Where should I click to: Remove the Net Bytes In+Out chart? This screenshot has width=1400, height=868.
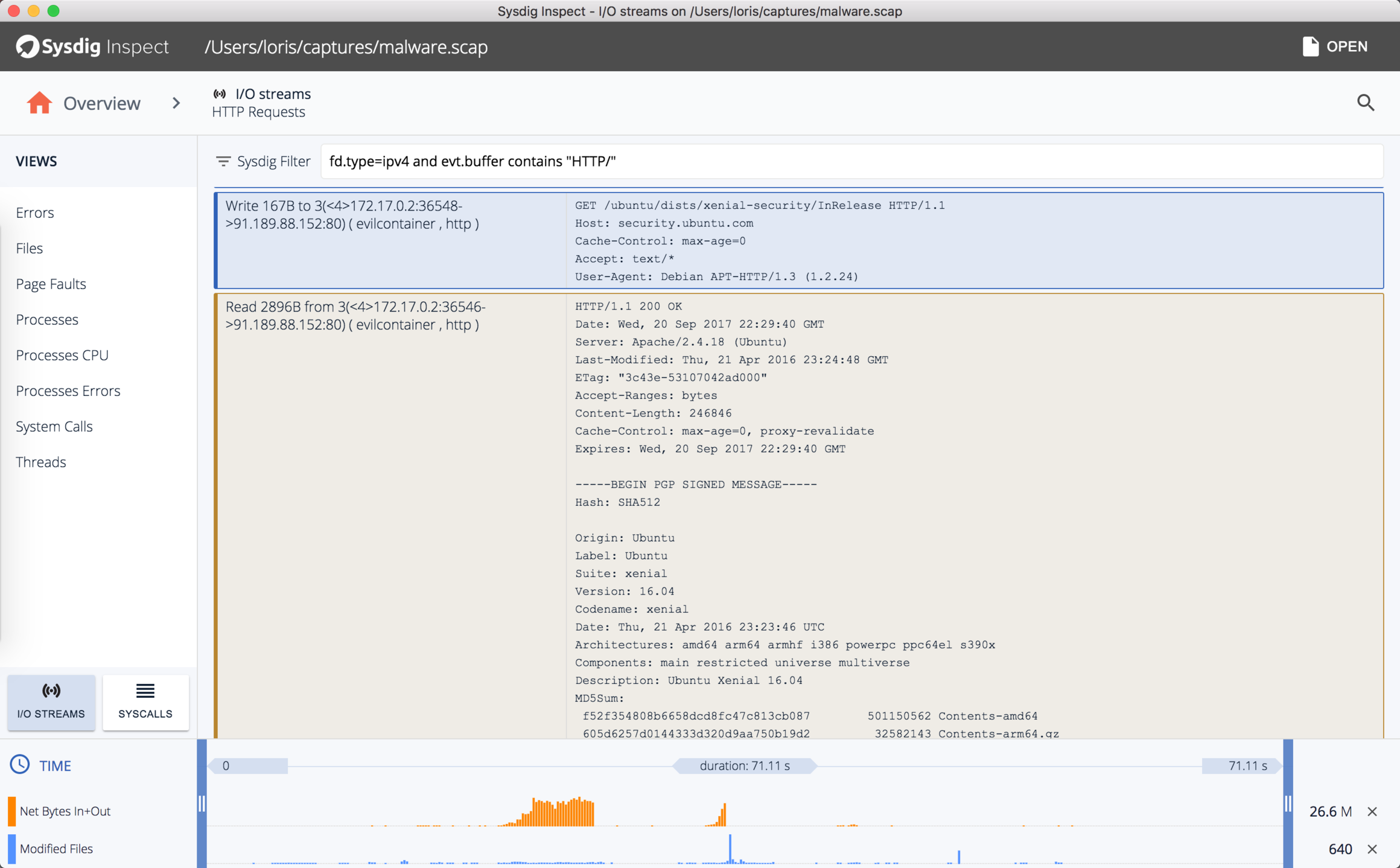(x=1374, y=811)
